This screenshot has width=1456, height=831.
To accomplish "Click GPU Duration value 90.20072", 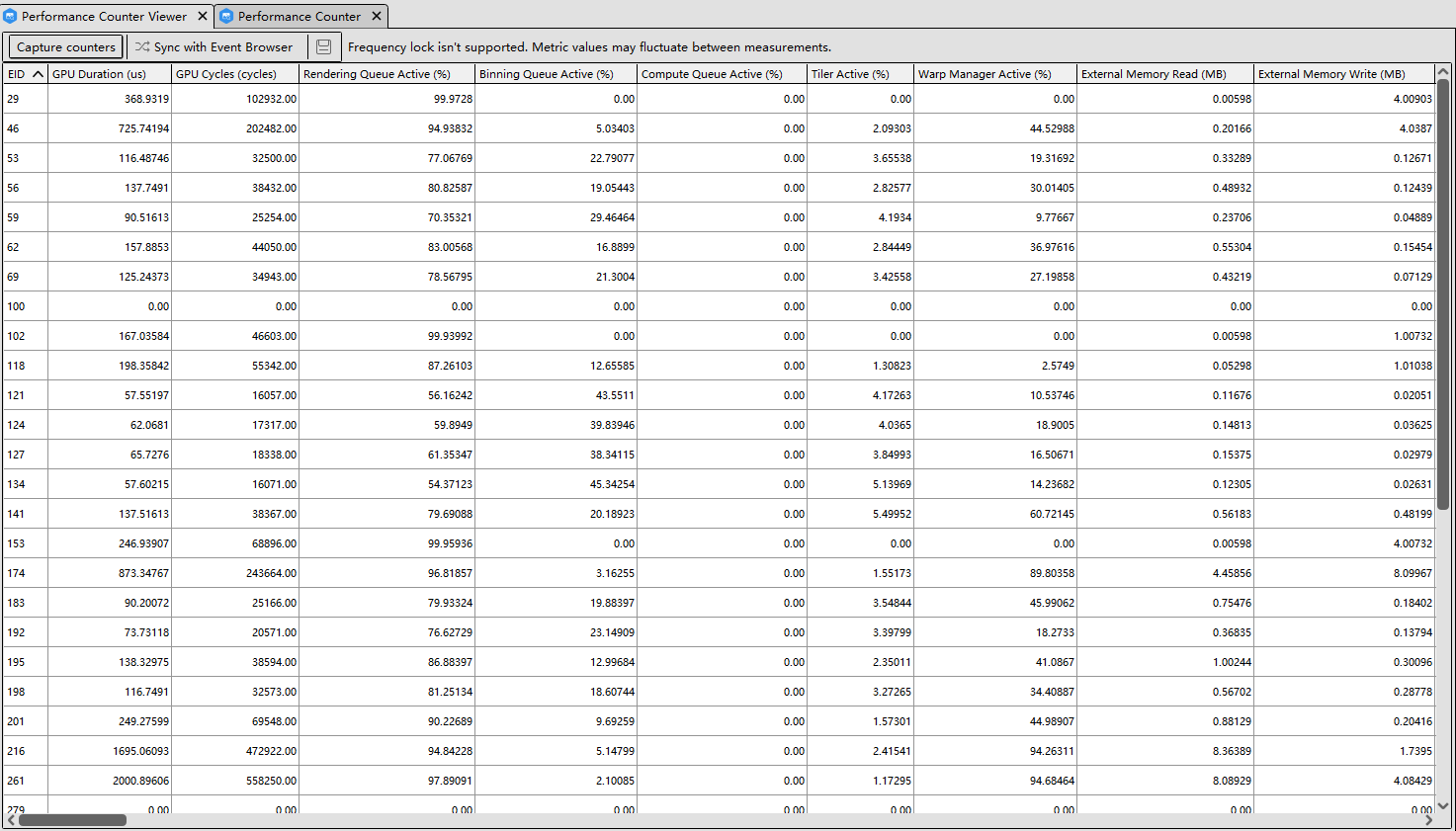I will (146, 603).
